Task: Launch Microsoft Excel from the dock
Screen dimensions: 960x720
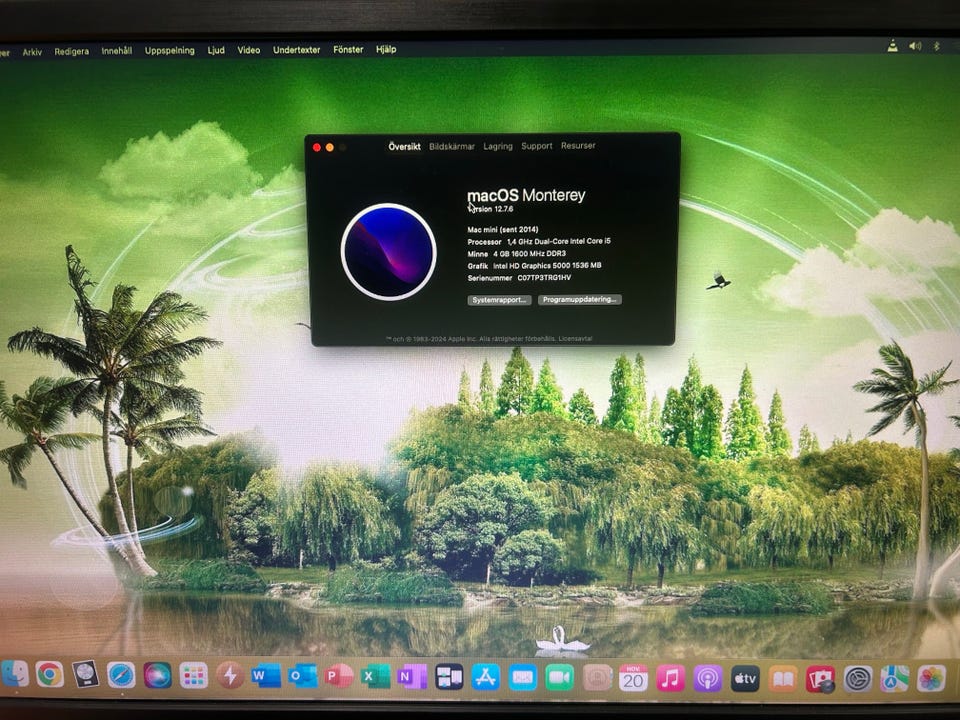Action: (376, 677)
